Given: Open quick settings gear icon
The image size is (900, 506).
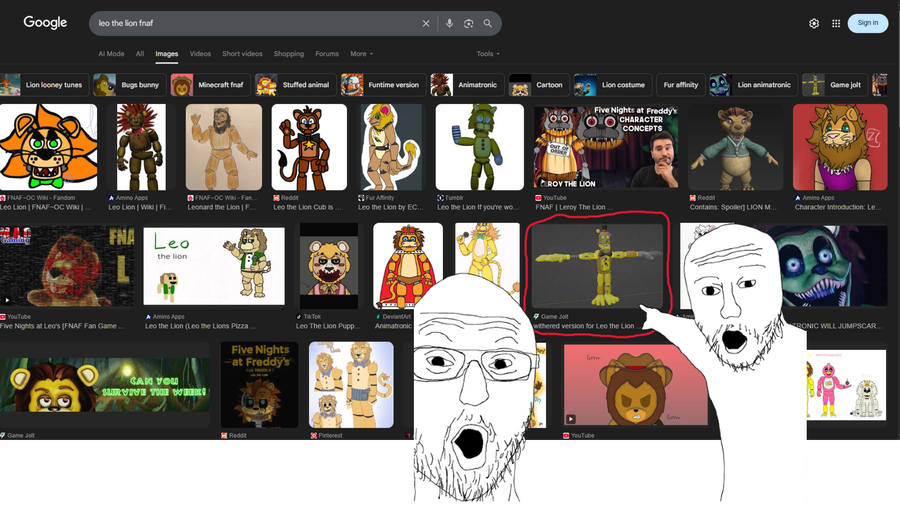Looking at the screenshot, I should (814, 24).
